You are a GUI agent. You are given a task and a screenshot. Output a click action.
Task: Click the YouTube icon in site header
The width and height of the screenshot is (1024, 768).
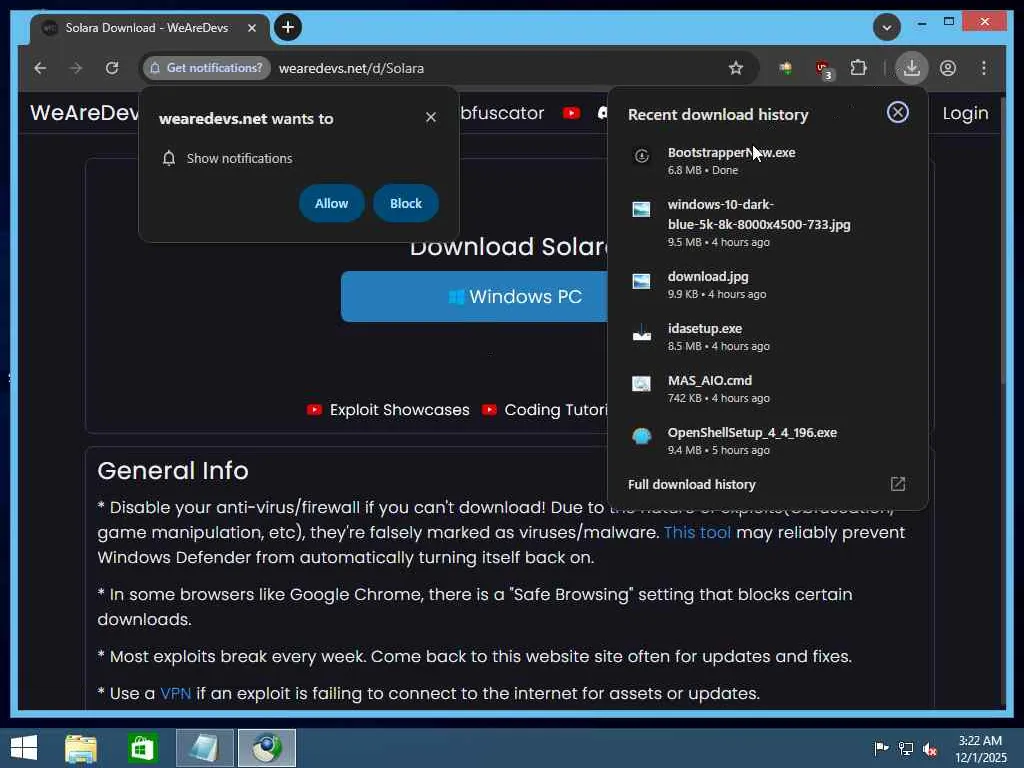click(571, 113)
